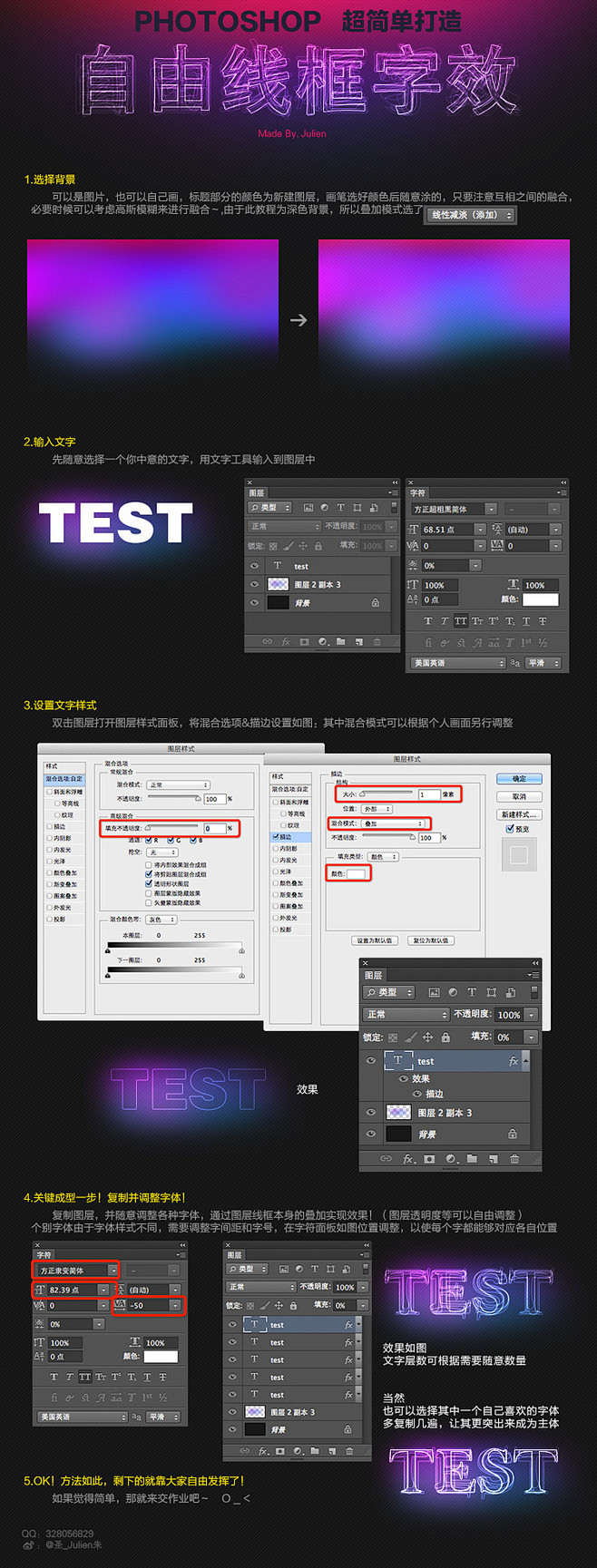
Task: Select 混合选项:自定 in left dialog style list
Action: [x=64, y=778]
